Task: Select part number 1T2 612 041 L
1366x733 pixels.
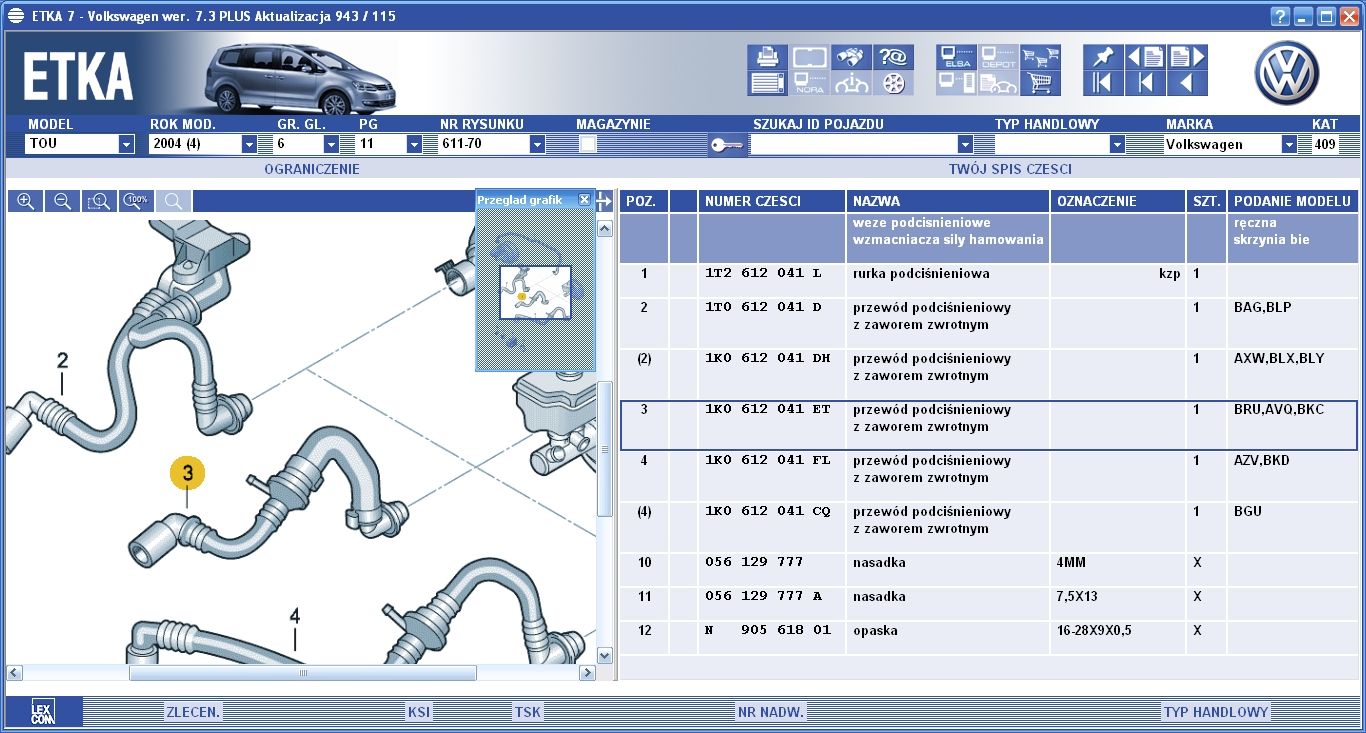Action: (x=763, y=273)
